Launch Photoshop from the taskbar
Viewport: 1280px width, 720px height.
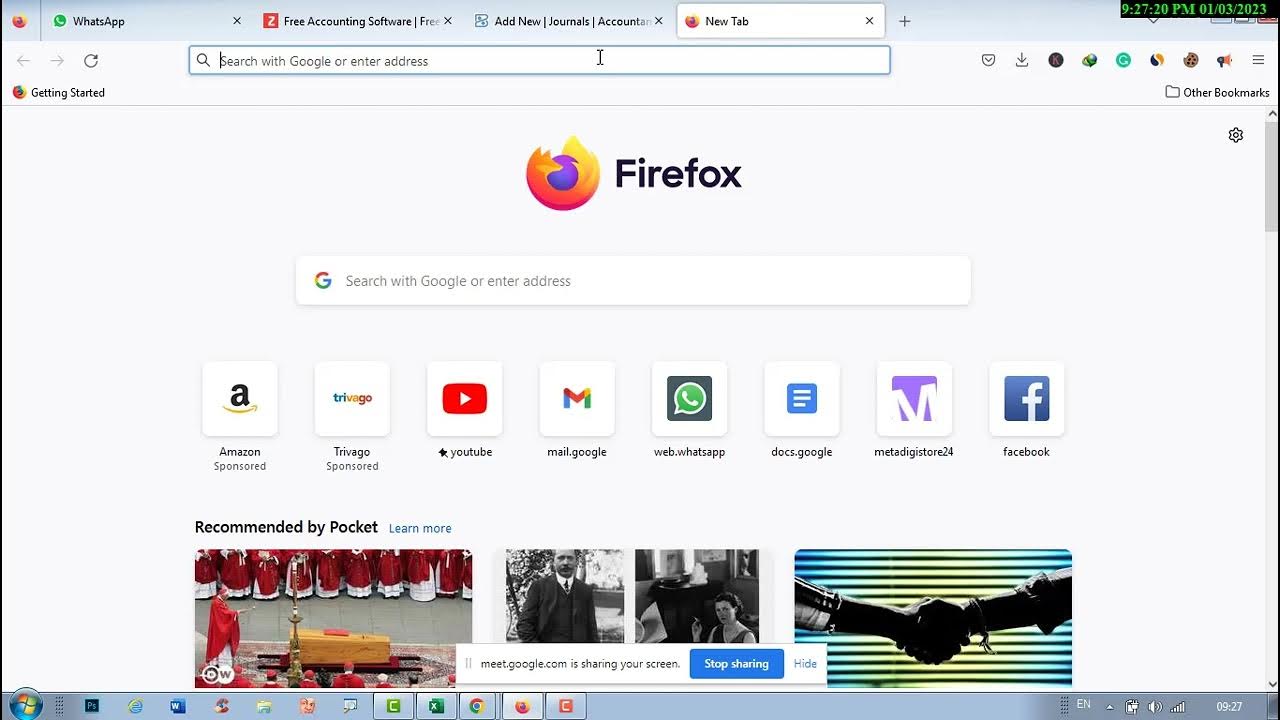tap(92, 706)
